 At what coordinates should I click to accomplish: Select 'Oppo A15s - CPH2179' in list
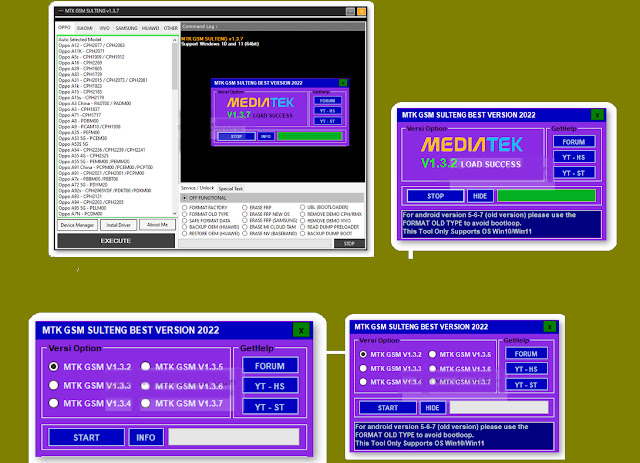pos(81,98)
